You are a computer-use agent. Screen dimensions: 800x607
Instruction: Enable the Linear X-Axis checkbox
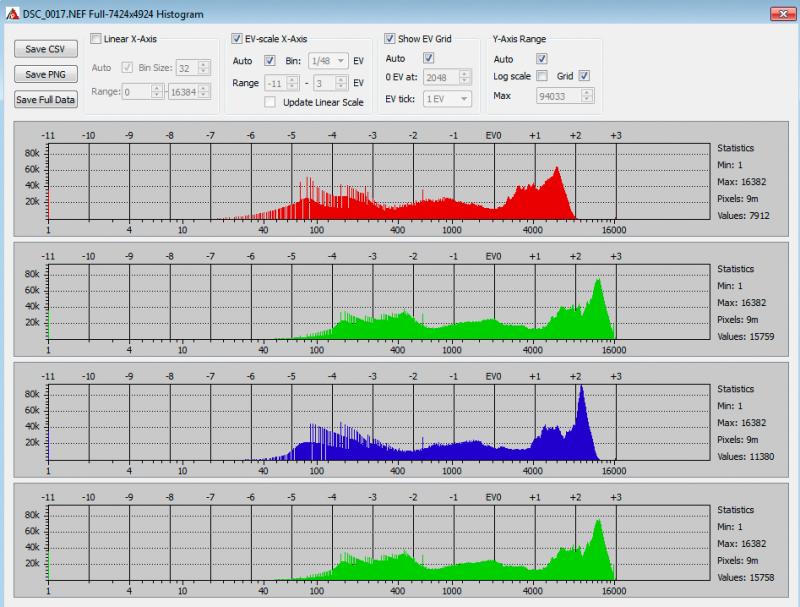(95, 39)
